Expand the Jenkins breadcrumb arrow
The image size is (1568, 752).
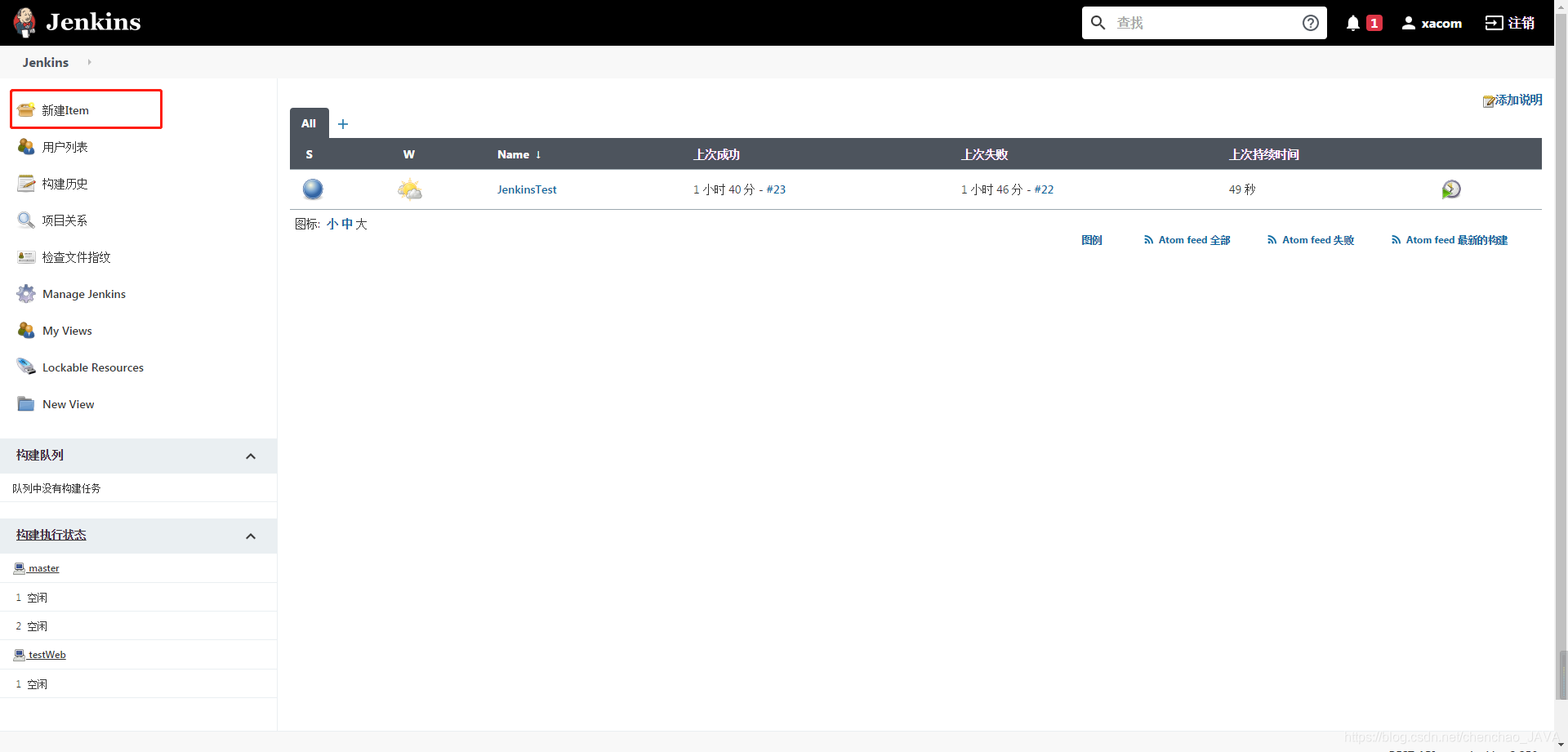pyautogui.click(x=89, y=62)
